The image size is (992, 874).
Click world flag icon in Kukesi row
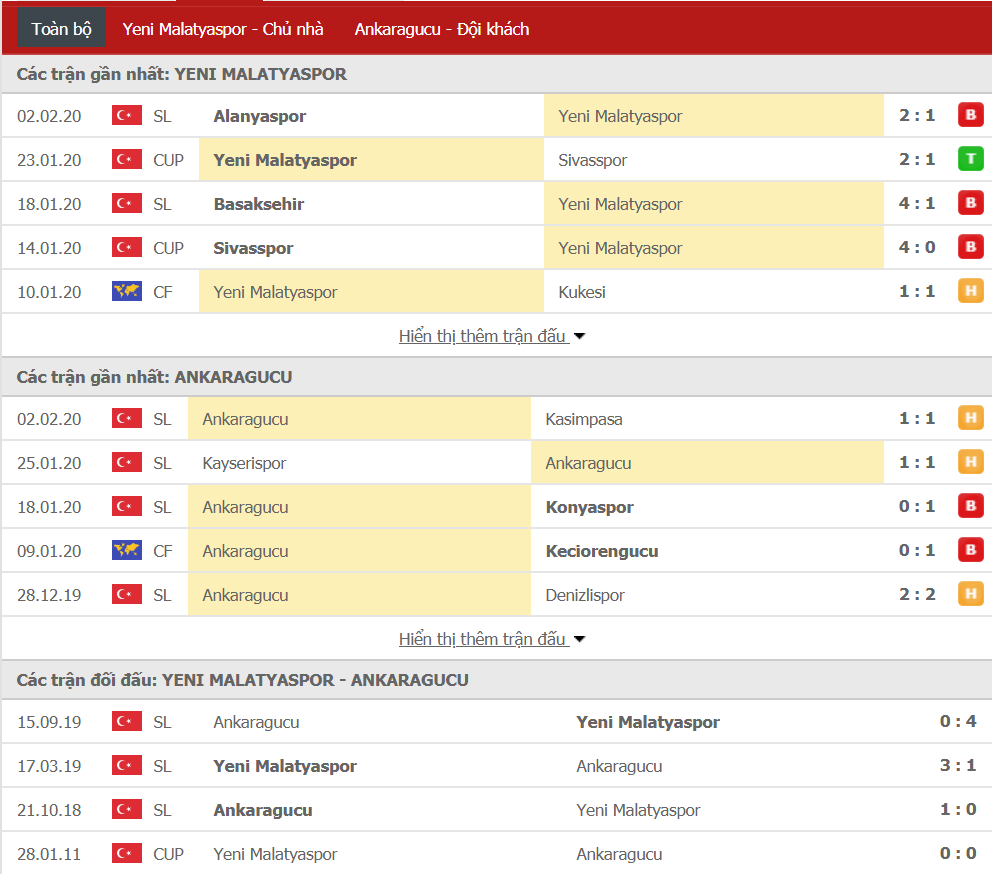pyautogui.click(x=127, y=291)
